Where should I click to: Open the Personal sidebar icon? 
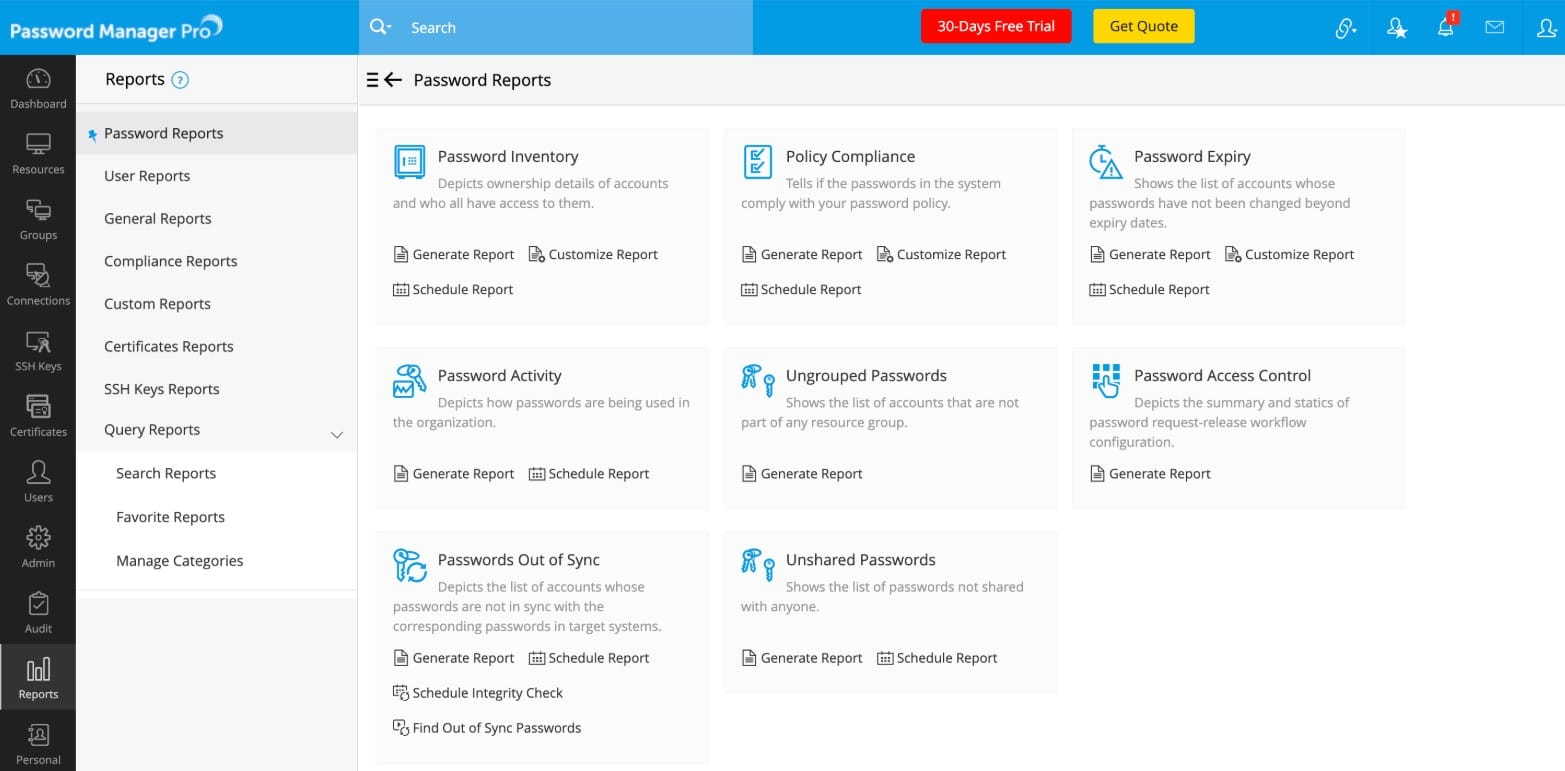coord(38,744)
